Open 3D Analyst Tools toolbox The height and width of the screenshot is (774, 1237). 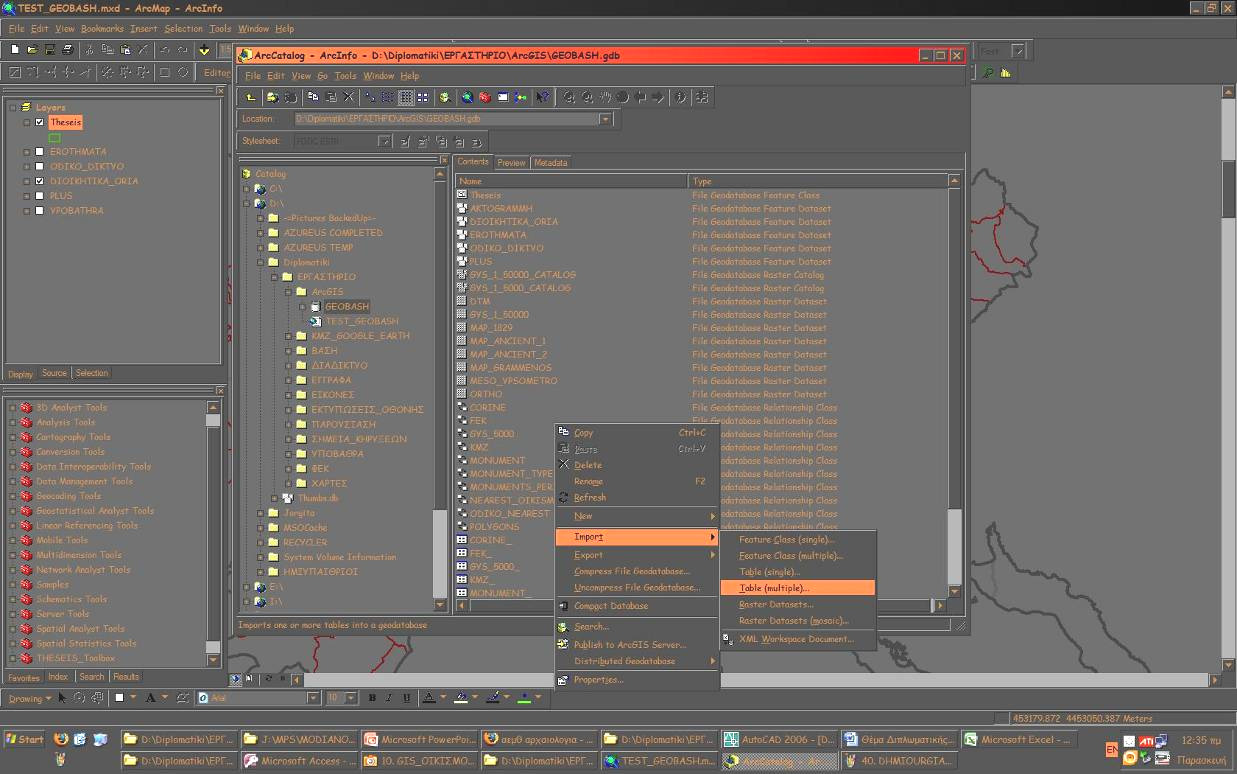(71, 407)
